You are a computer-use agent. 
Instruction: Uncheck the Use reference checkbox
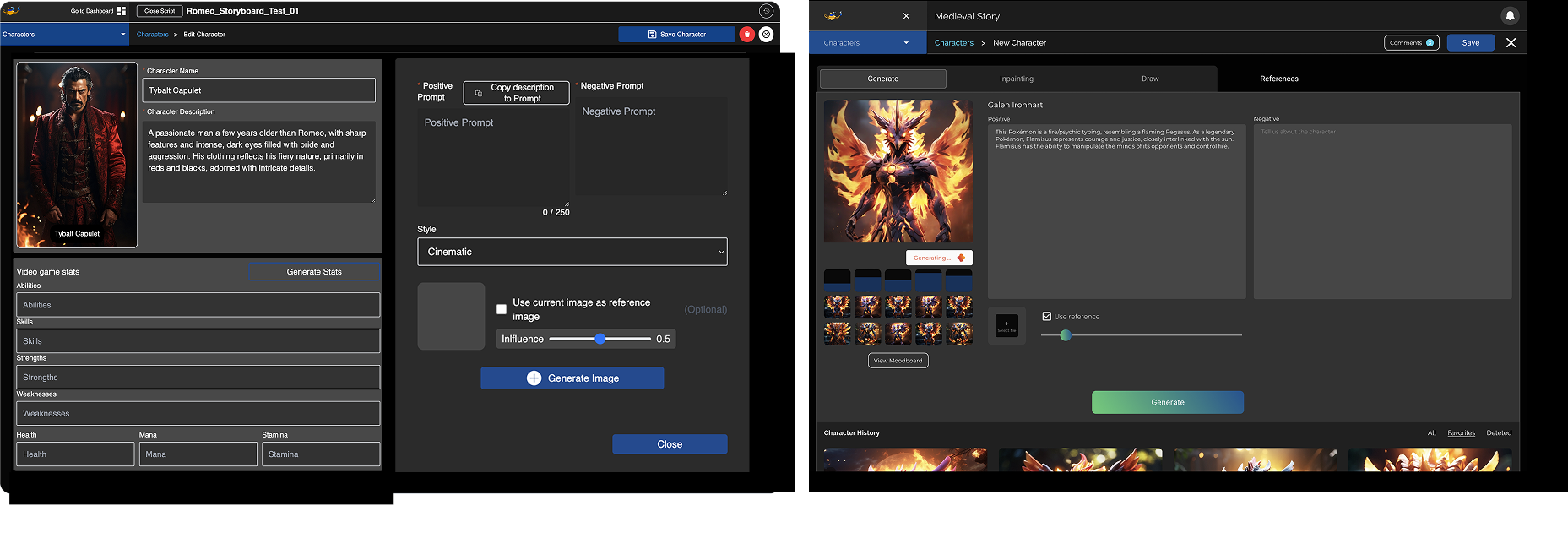coord(1047,316)
